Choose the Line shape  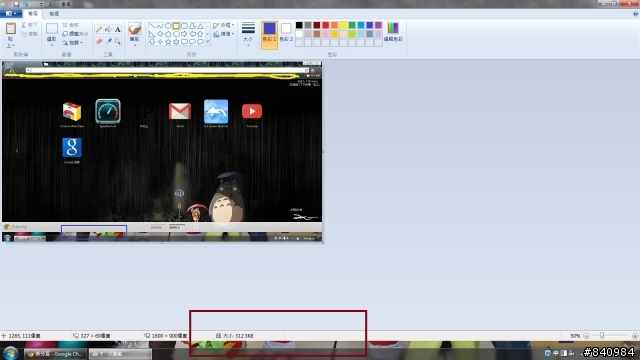click(x=152, y=26)
